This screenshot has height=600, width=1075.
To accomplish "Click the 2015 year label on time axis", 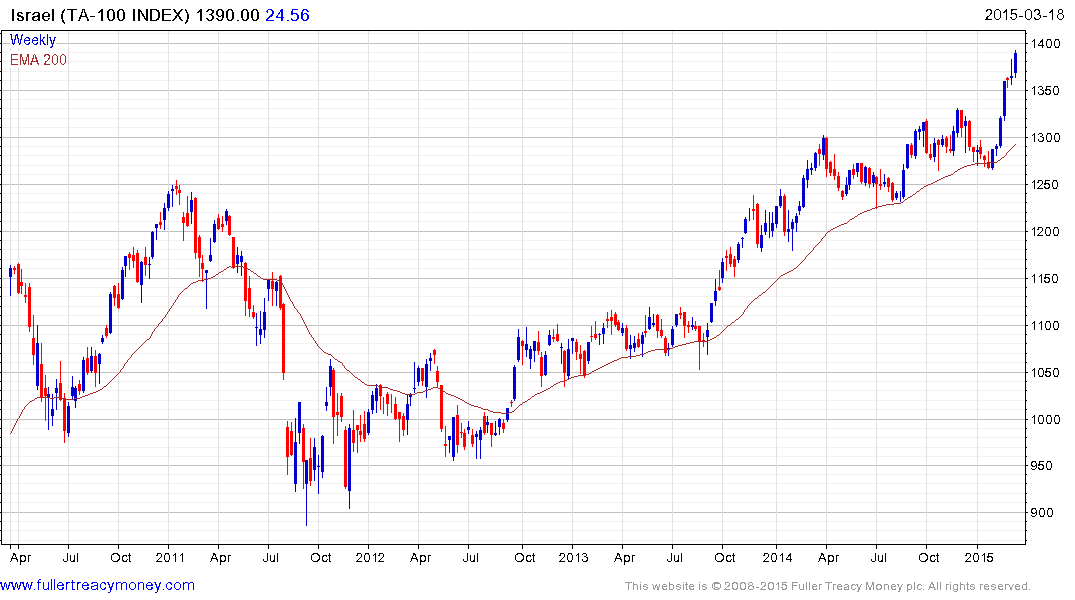I will 979,557.
